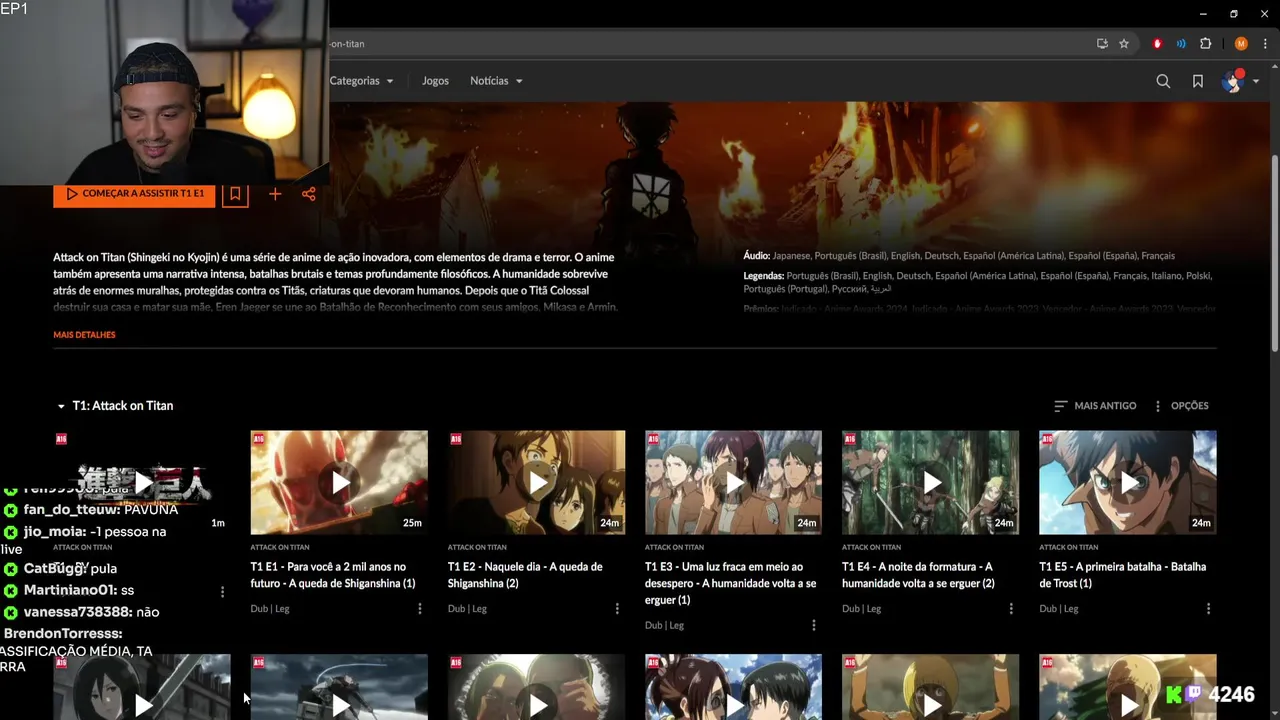
Task: Add series to a list with plus icon
Action: 275,194
